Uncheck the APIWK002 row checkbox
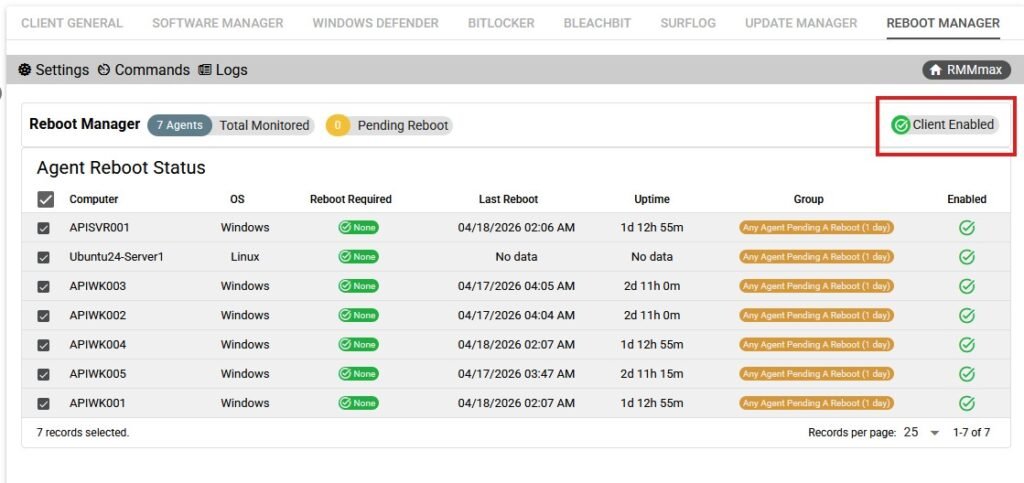This screenshot has height=483, width=1024. (43, 316)
